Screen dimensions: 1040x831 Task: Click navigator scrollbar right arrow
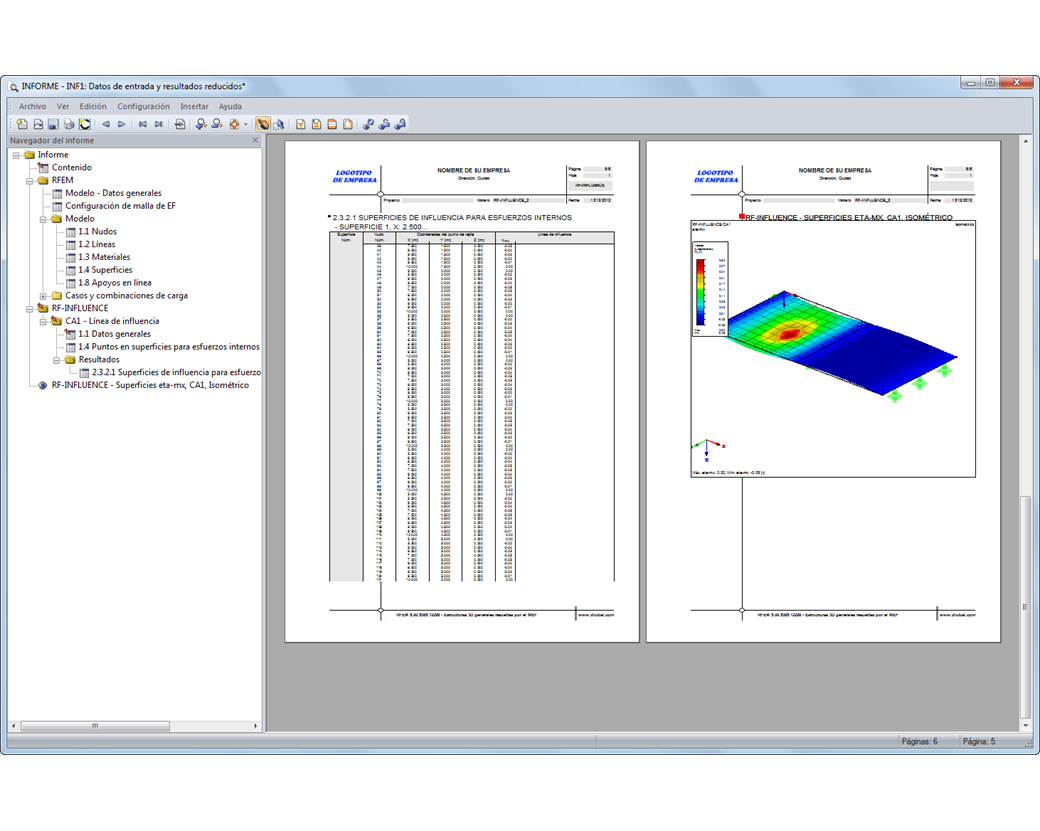[255, 726]
